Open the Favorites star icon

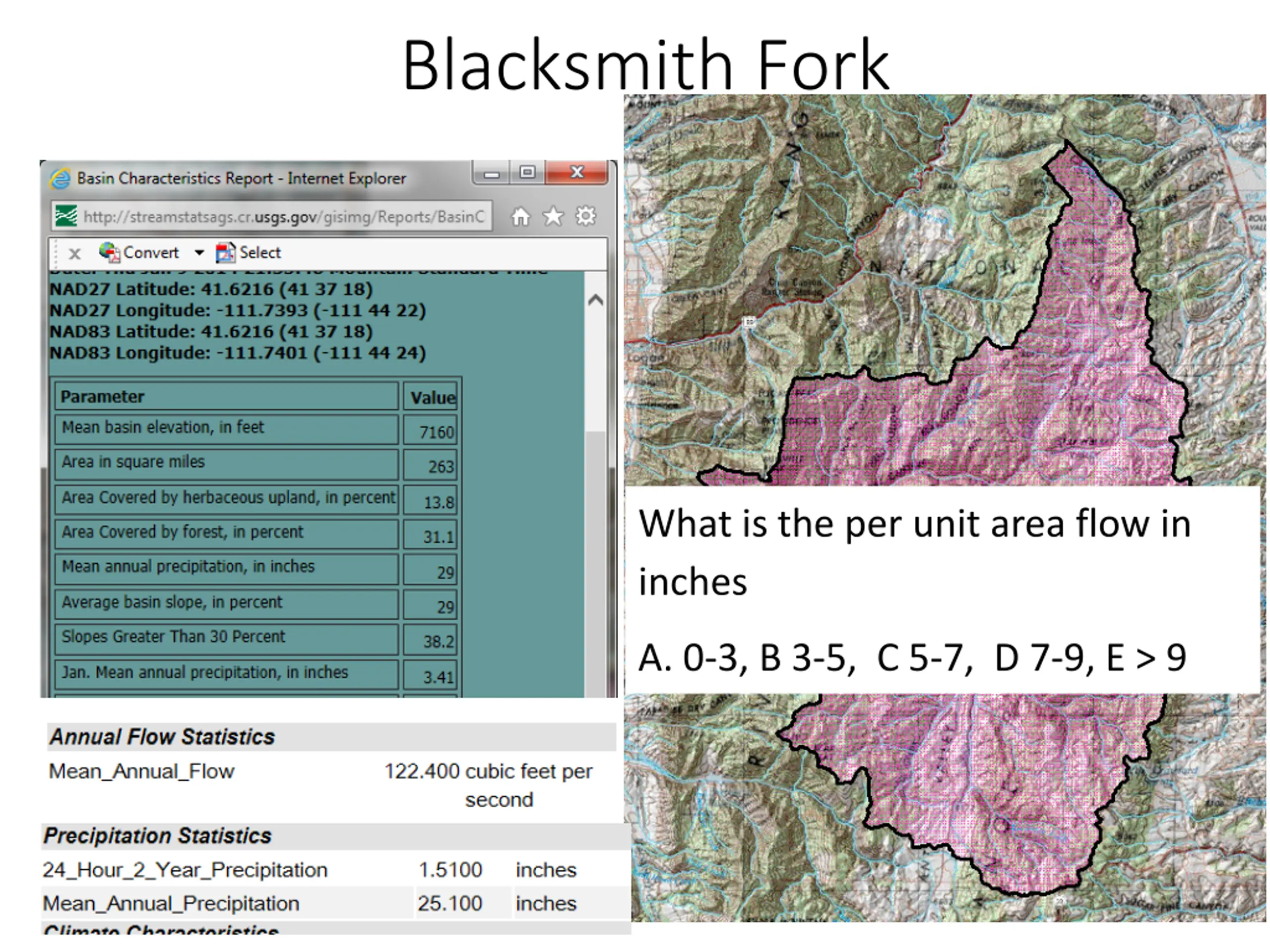coord(553,217)
